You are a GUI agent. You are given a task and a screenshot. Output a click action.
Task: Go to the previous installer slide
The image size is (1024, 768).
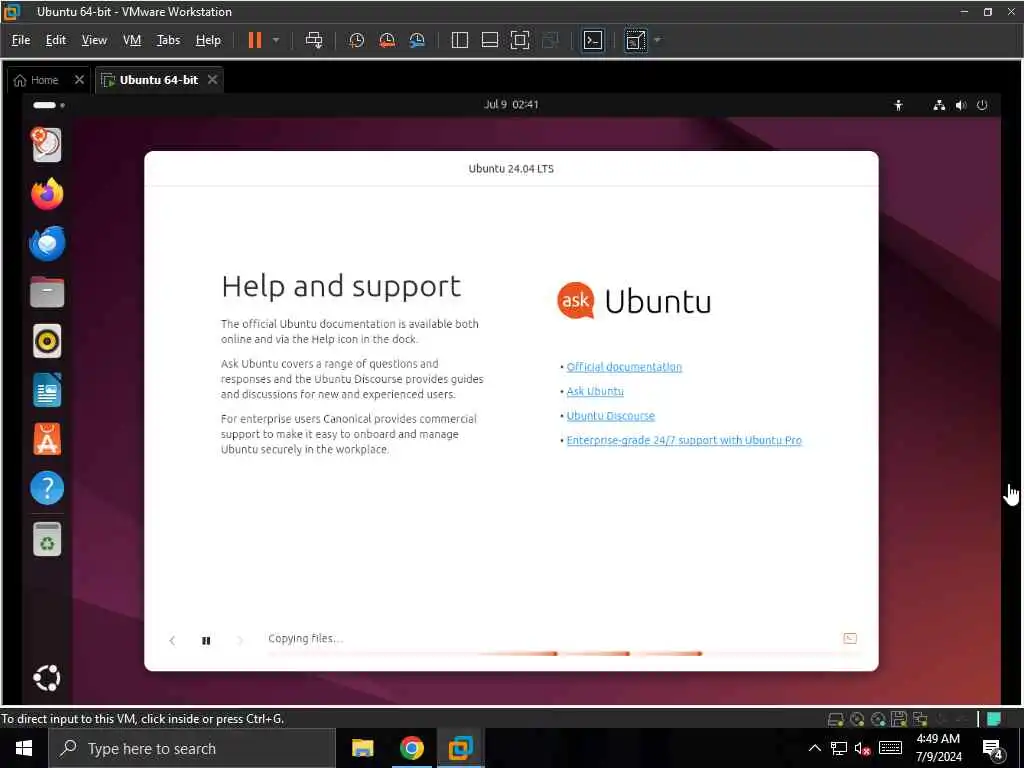click(x=172, y=641)
